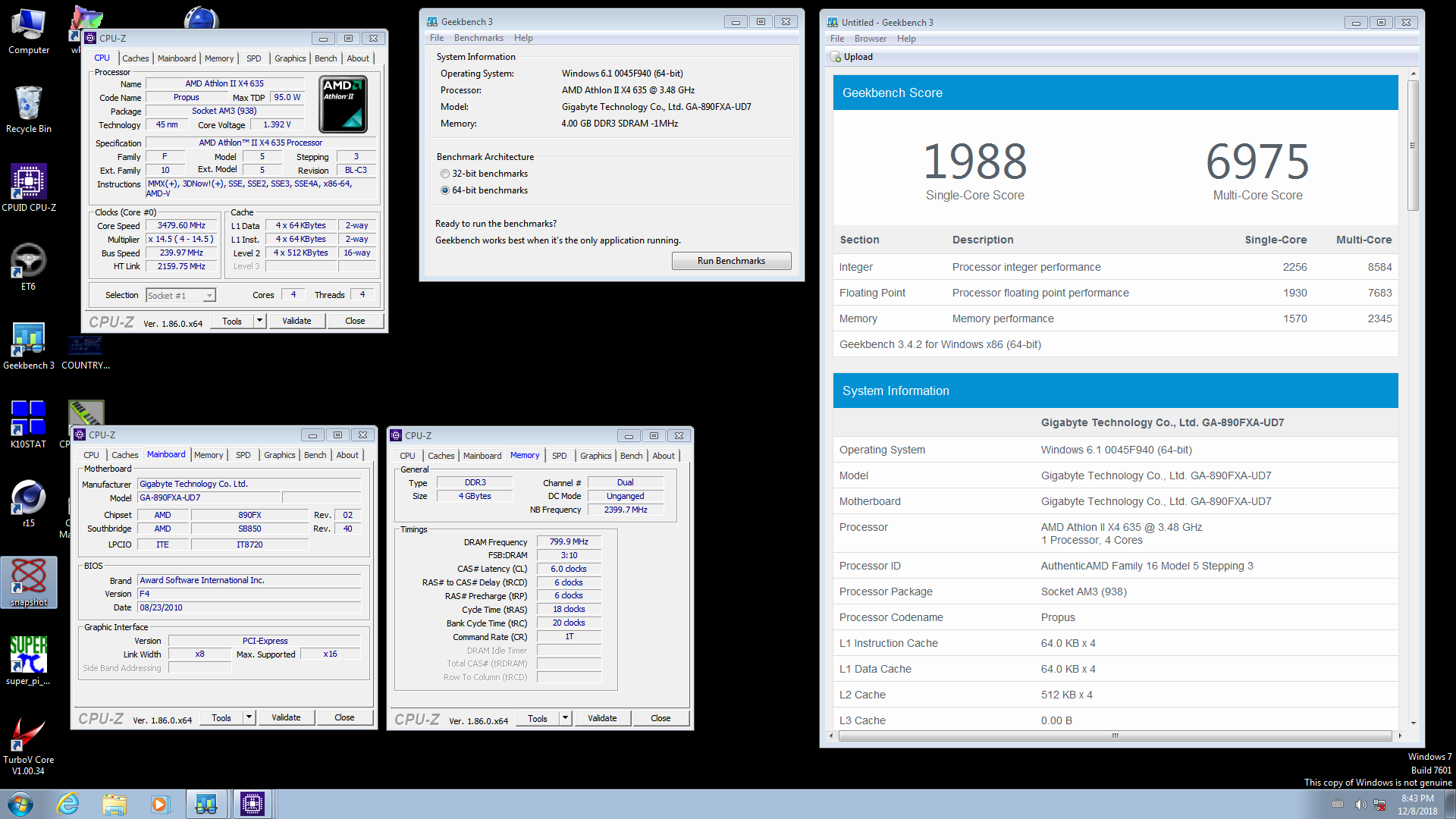
Task: Open Bench tab in Mainboard CPU-Z window
Action: tap(315, 455)
